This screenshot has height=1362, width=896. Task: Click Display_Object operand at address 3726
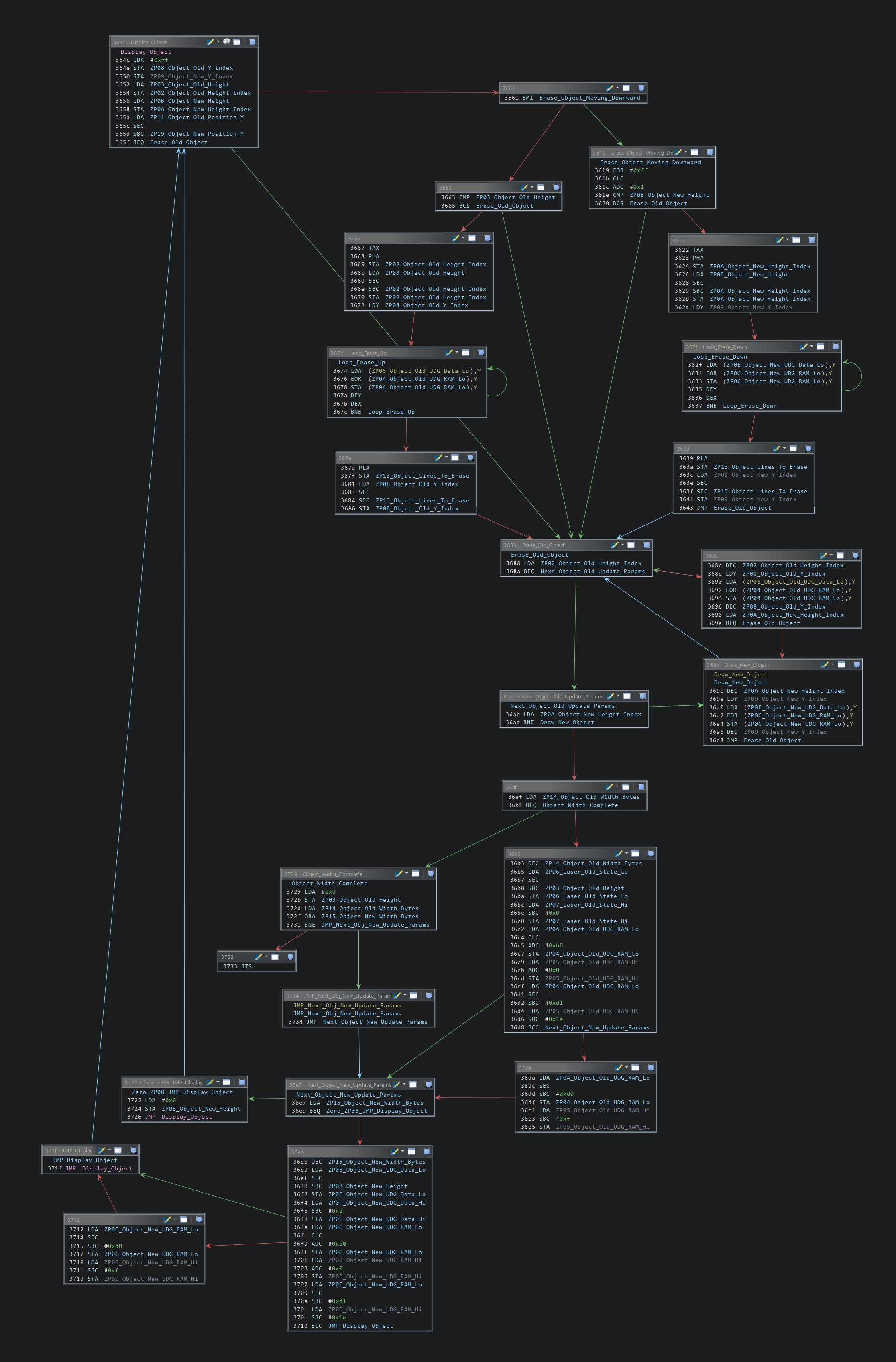point(186,1117)
